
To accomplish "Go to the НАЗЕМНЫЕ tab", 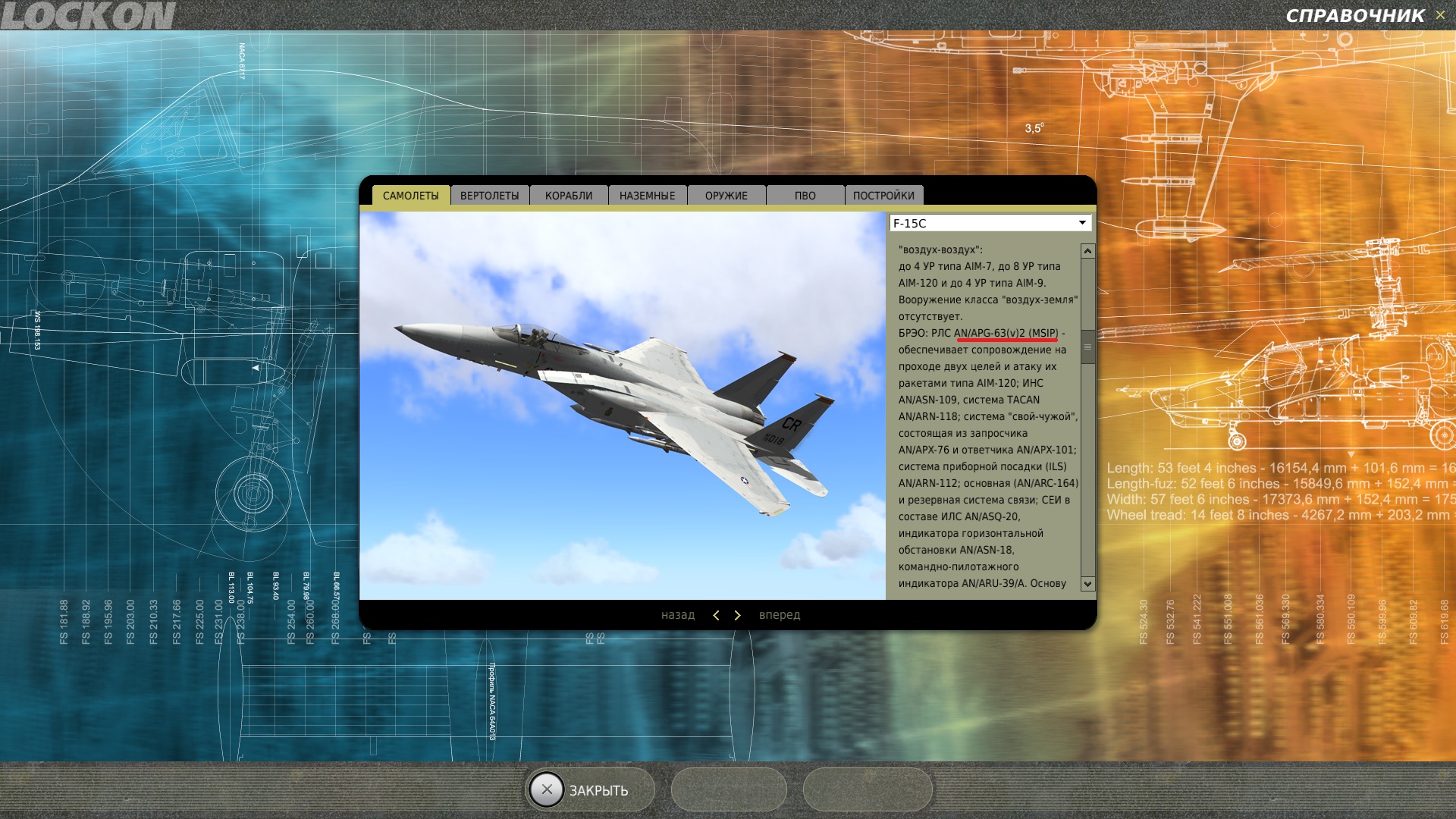I will click(648, 196).
